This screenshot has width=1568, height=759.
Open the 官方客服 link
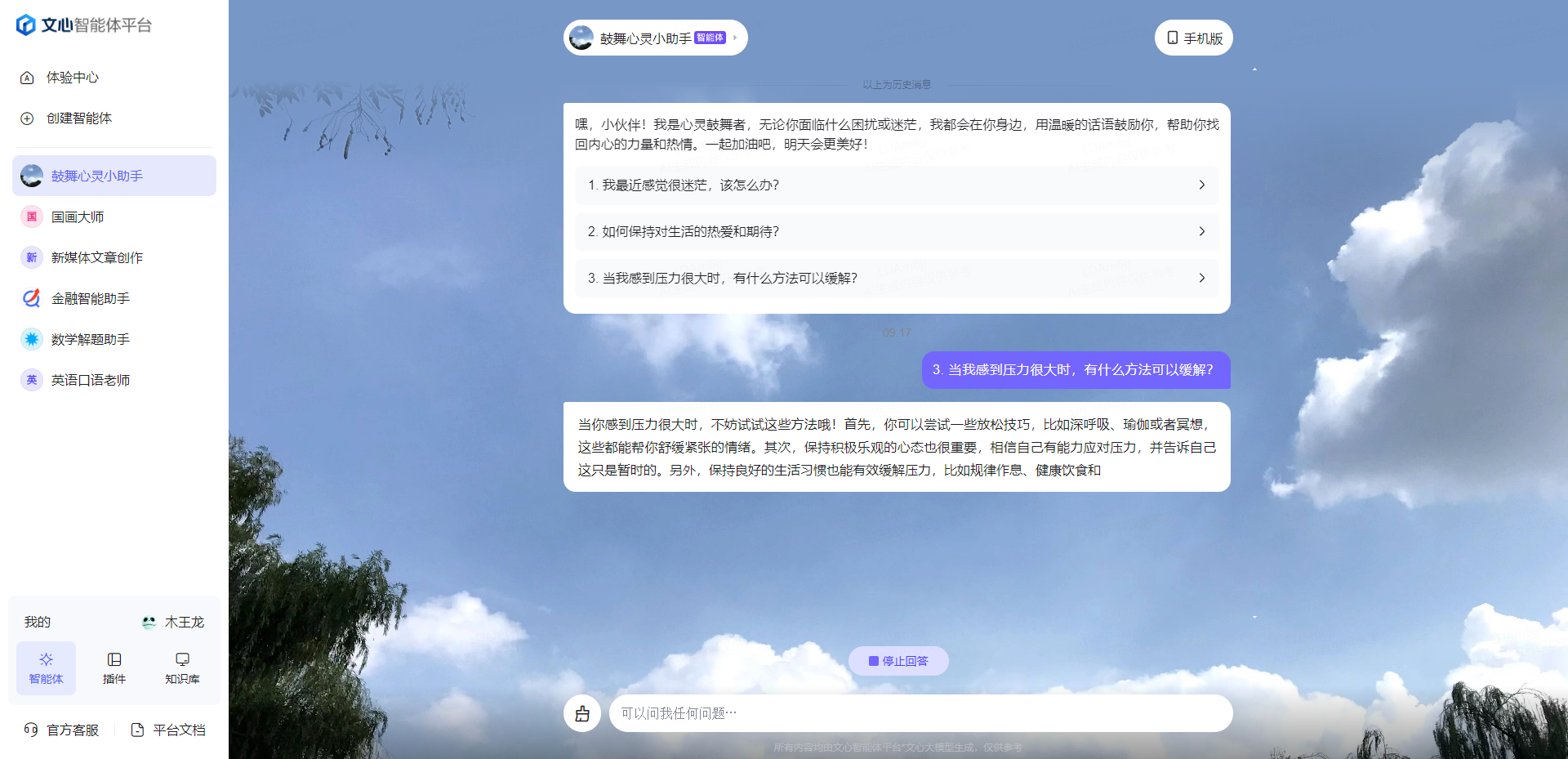62,730
